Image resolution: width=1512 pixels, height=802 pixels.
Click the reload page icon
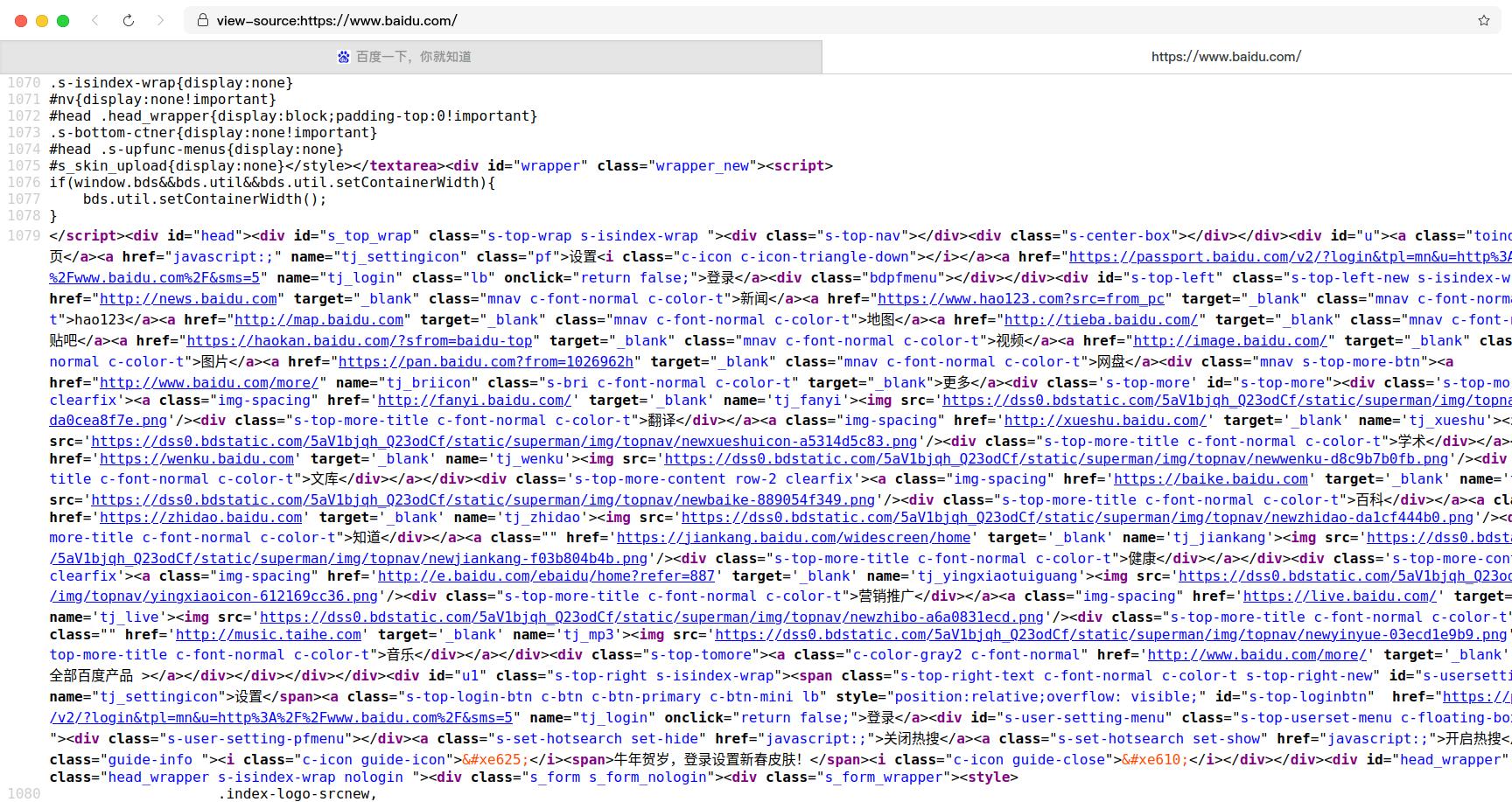point(129,20)
